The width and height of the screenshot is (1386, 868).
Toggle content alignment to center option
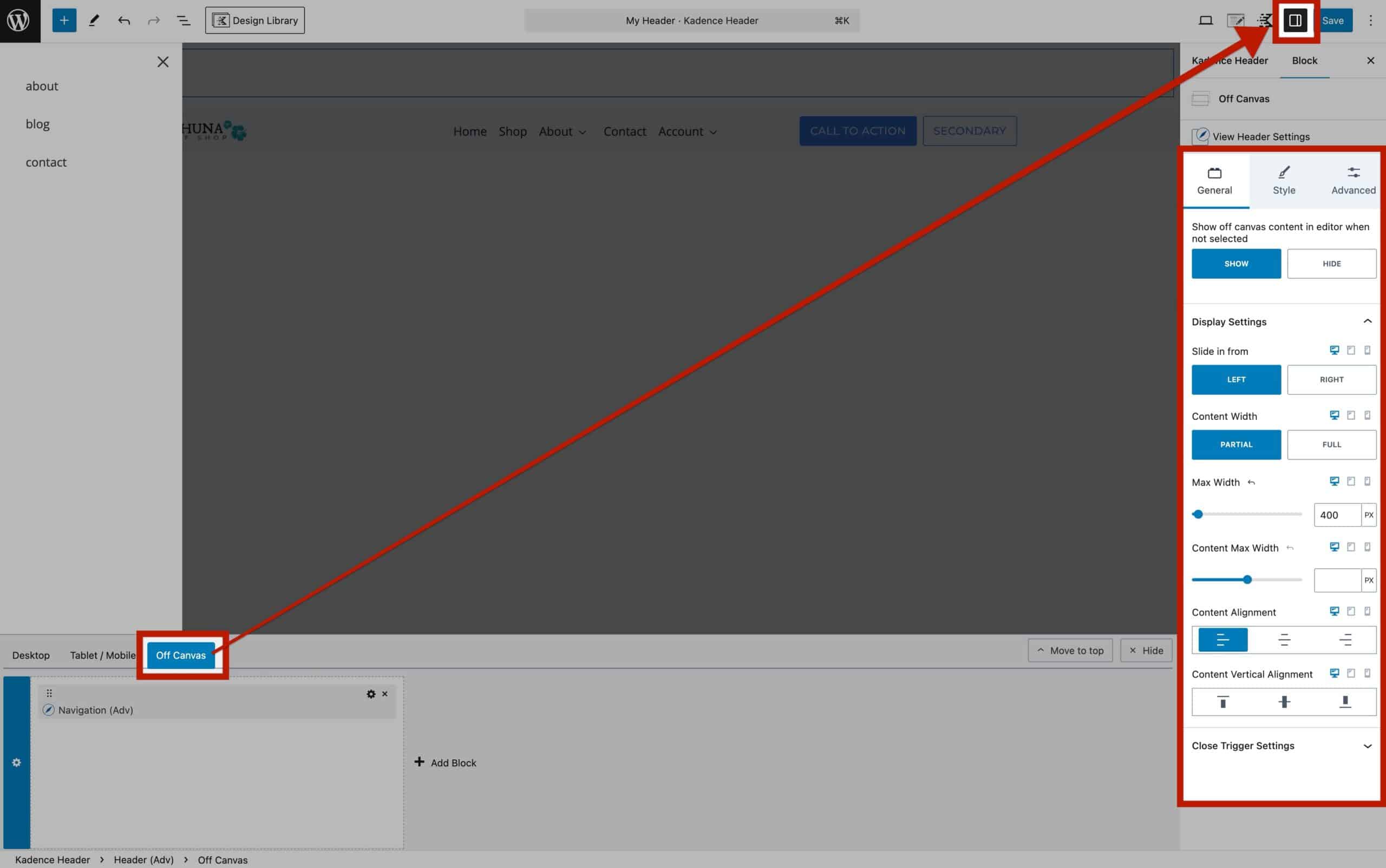[1284, 640]
